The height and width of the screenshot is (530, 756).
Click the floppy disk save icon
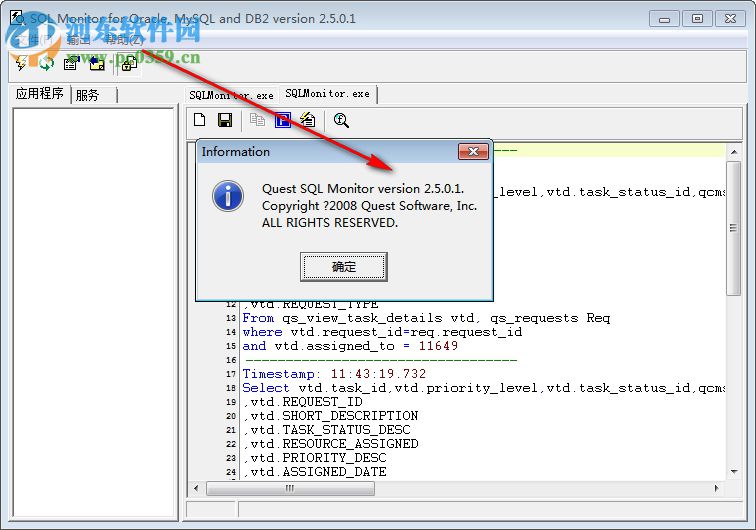click(225, 120)
